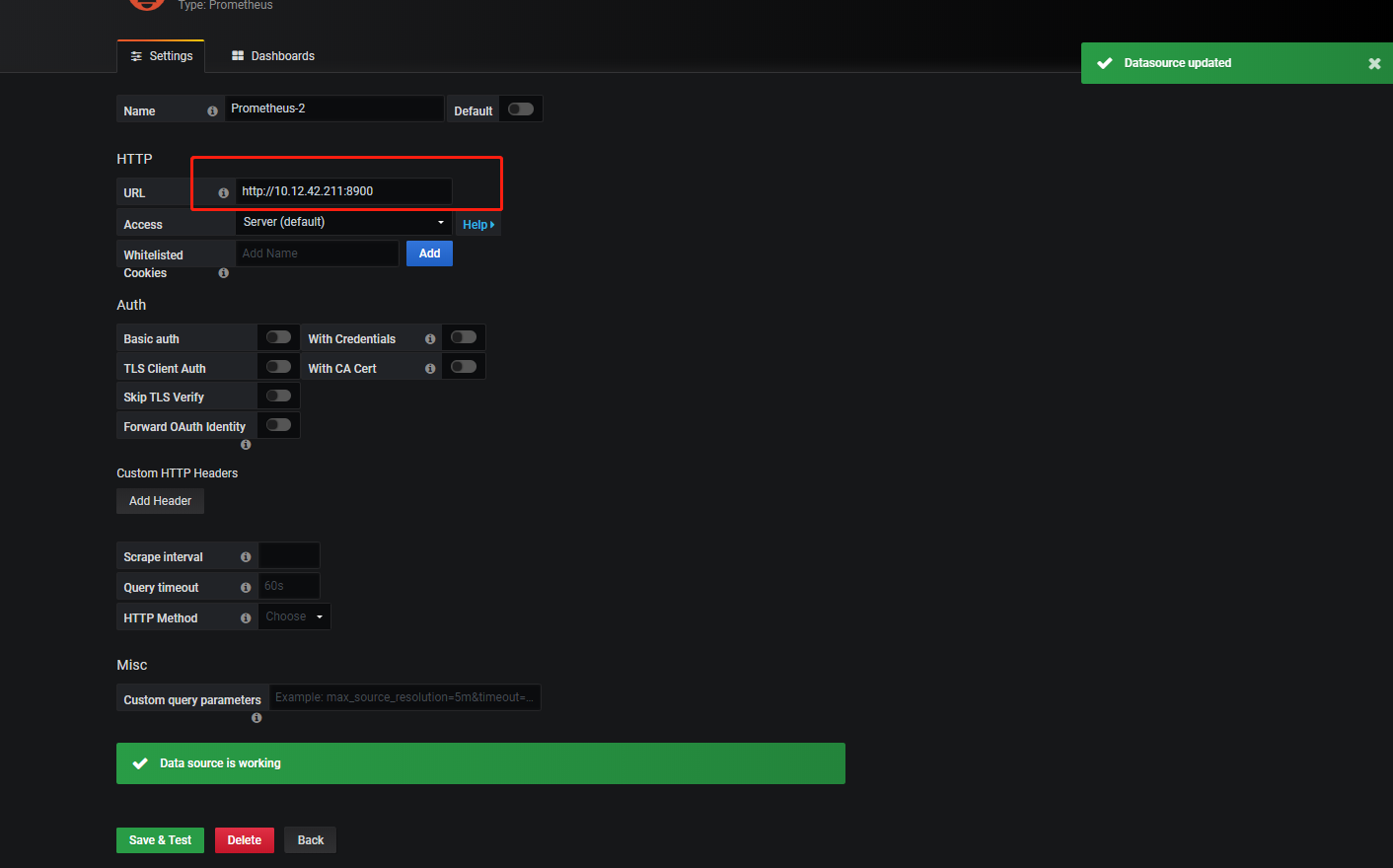Enable Skip TLS Verify

click(278, 396)
